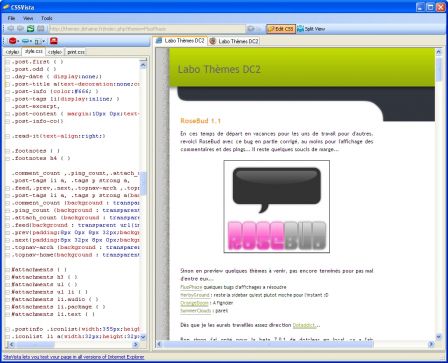Click the .post-excerpt, code line

(36, 107)
